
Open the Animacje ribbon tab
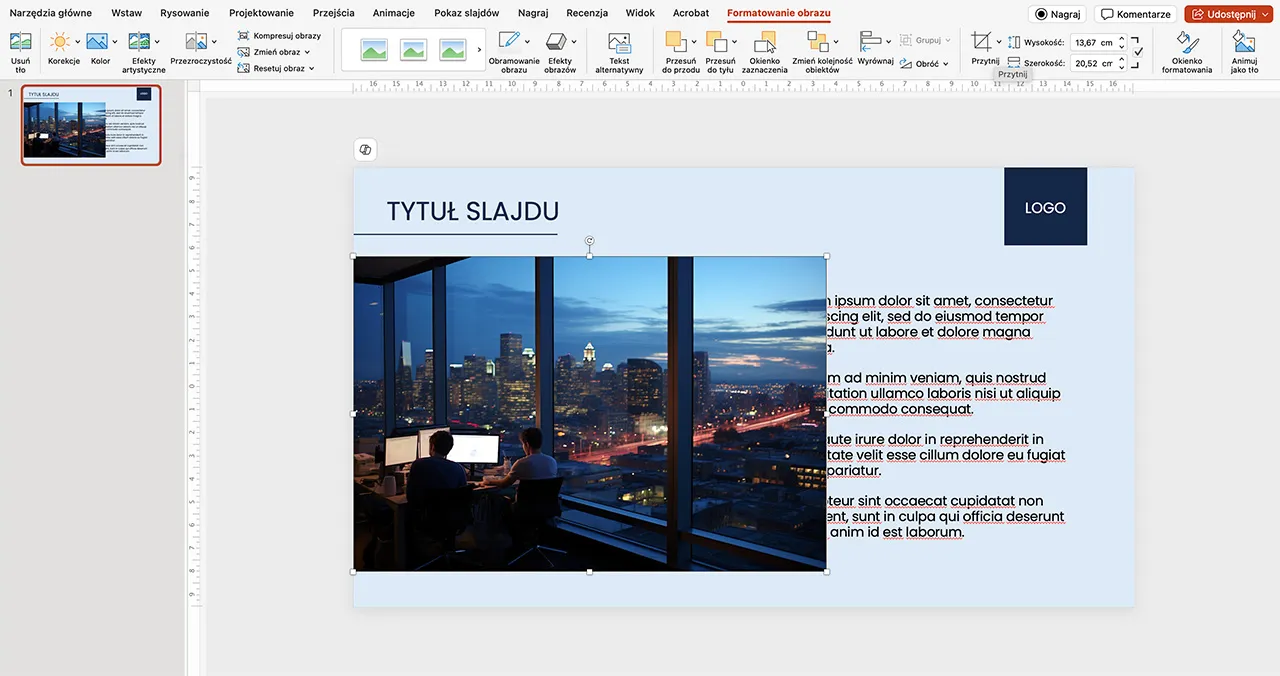(394, 13)
